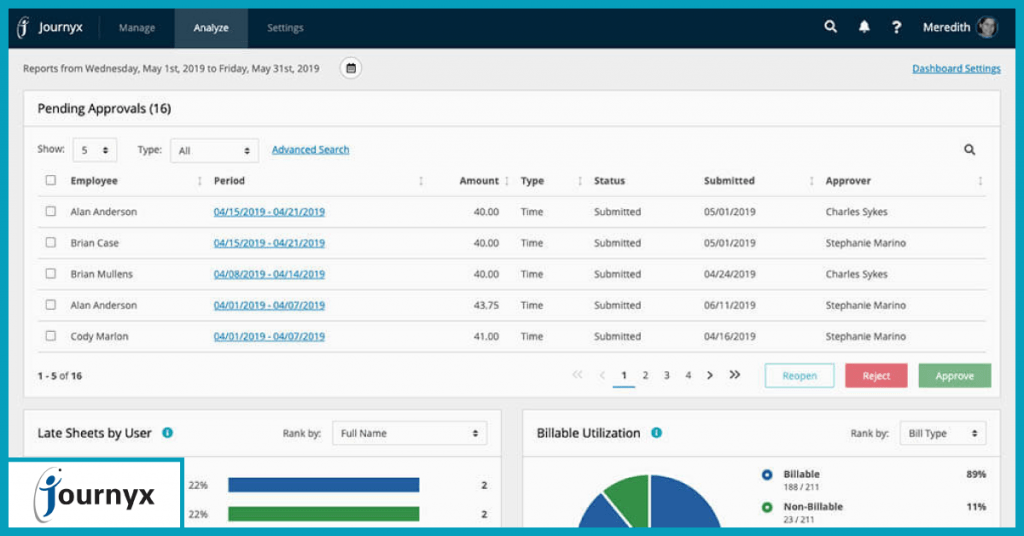Click Meredith's profile avatar
Screen dimensions: 1024x536
pyautogui.click(x=987, y=27)
